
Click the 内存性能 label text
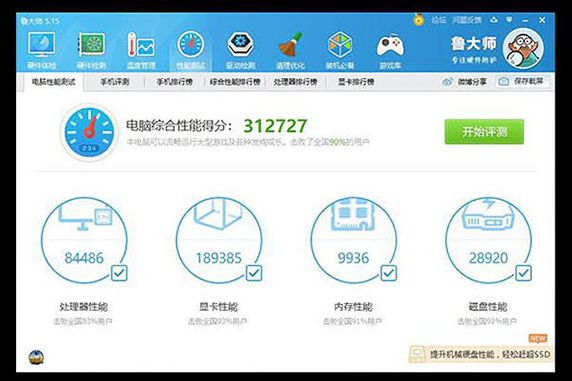353,307
